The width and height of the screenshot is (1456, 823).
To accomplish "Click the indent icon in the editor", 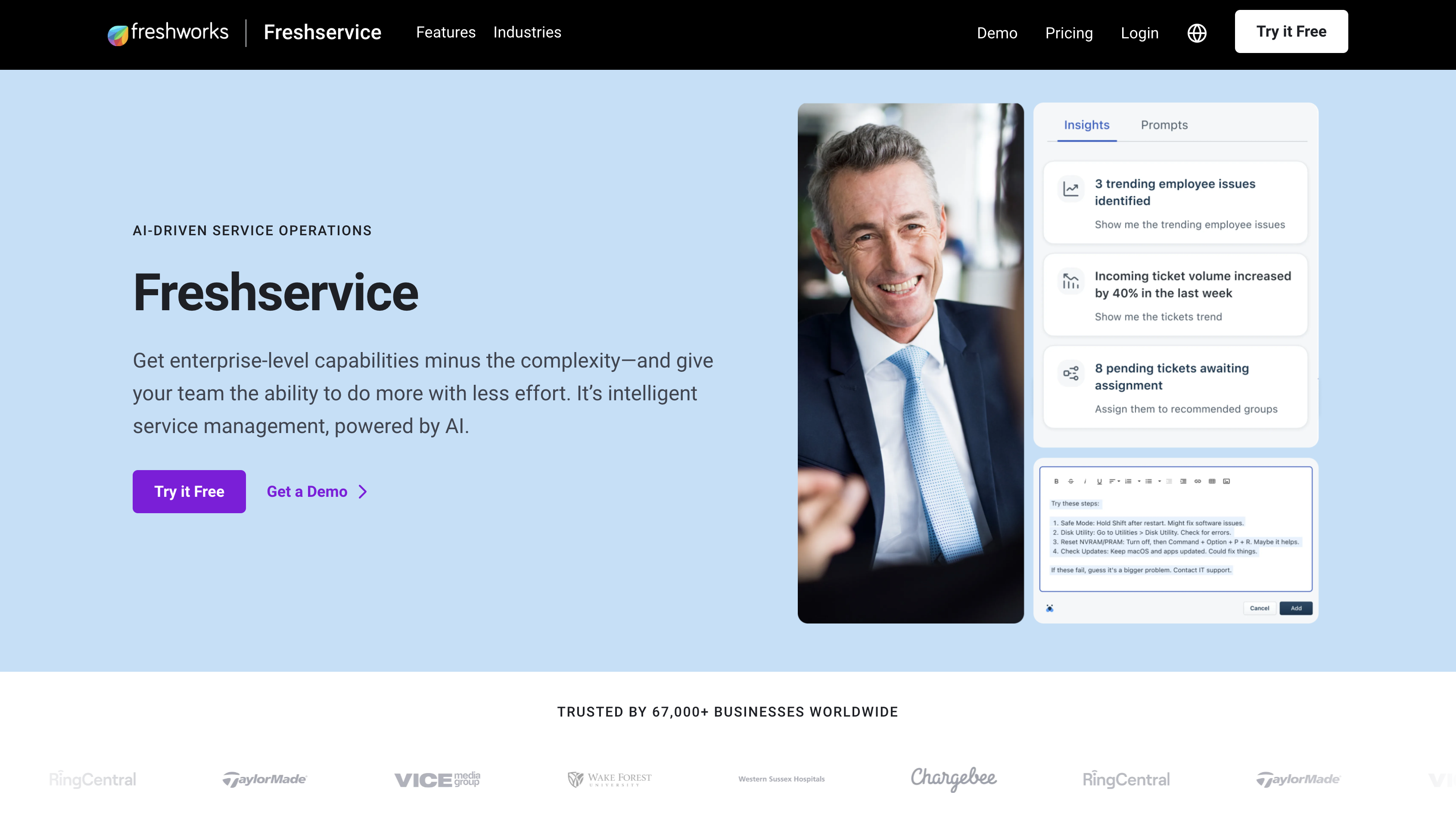I will click(x=1184, y=482).
